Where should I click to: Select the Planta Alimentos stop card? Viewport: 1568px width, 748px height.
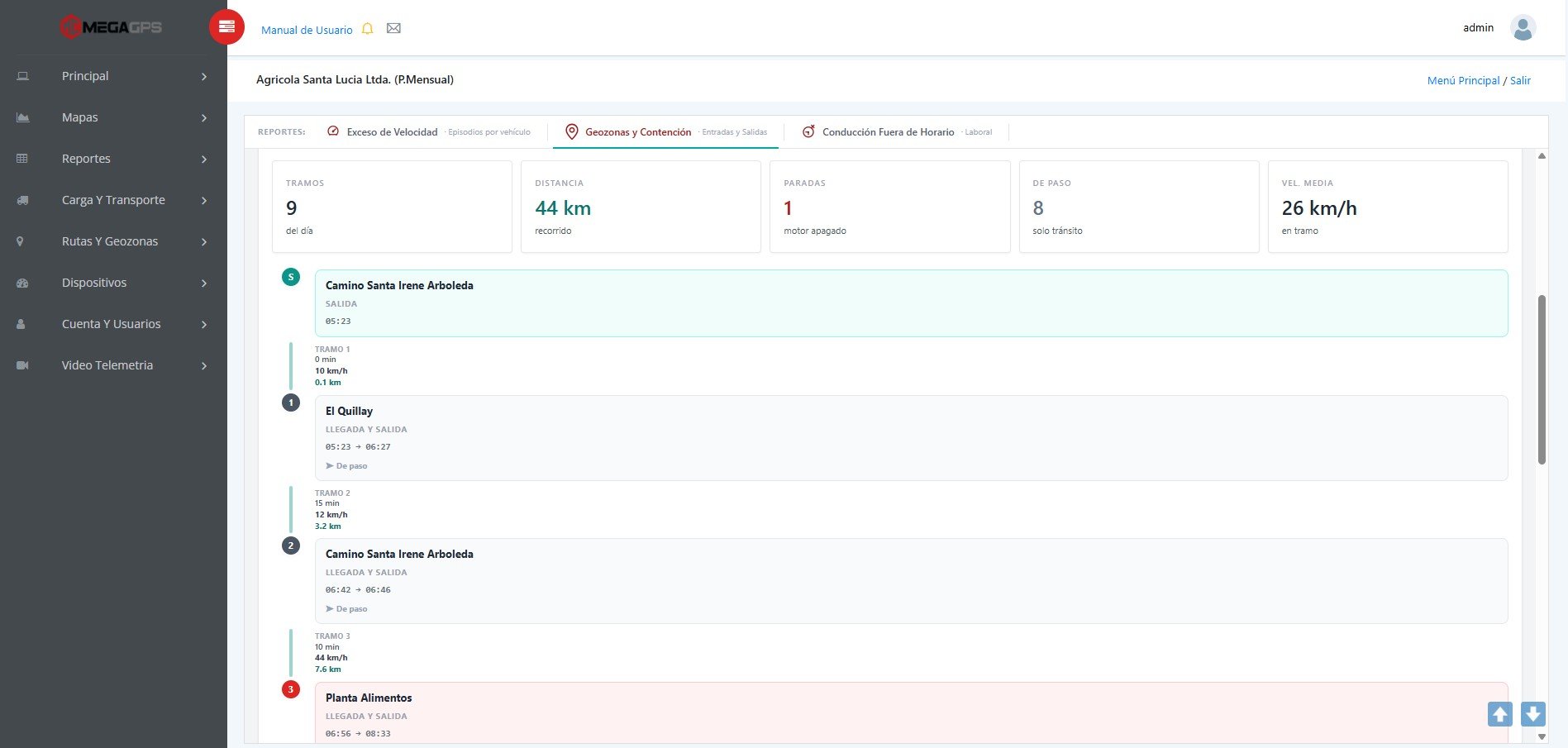[x=911, y=712]
